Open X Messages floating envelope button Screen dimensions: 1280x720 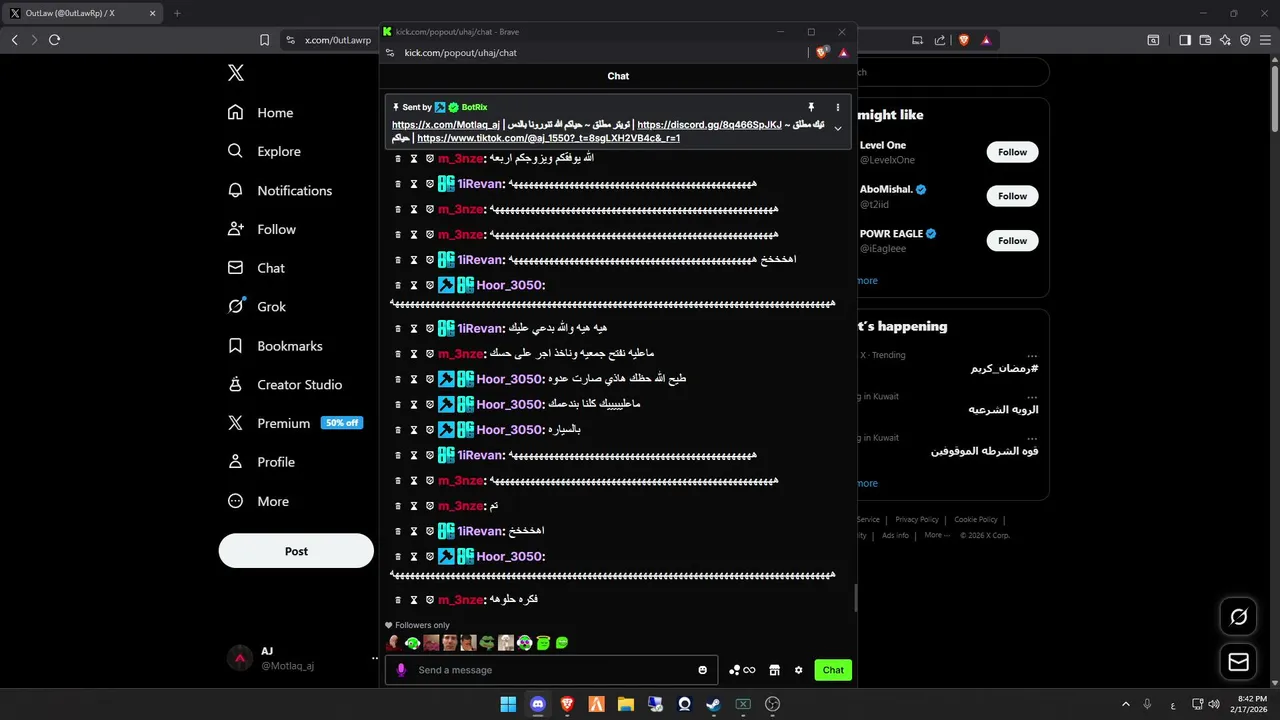(x=1238, y=662)
